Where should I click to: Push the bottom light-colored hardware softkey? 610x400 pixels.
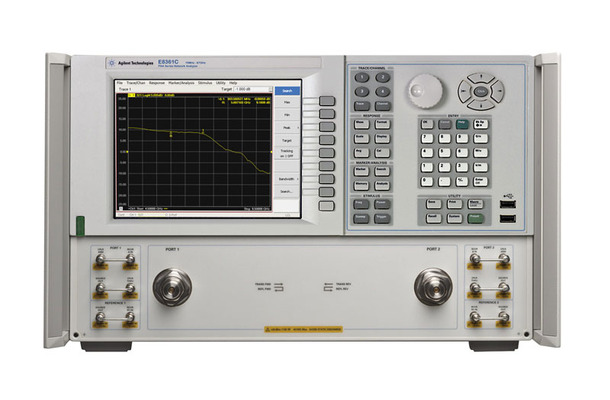click(327, 206)
